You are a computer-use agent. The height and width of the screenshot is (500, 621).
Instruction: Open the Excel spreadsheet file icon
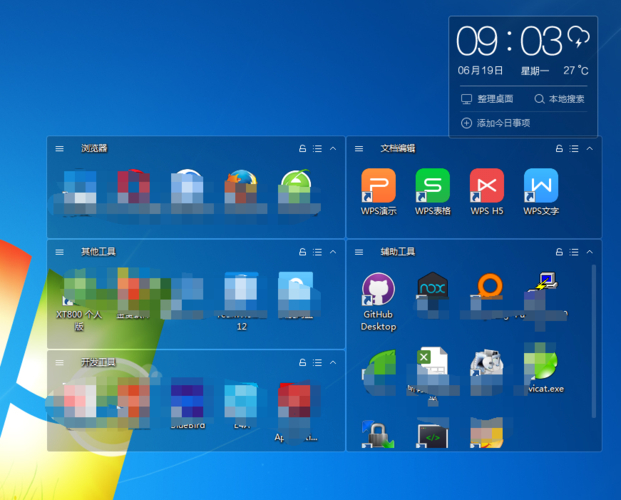(432, 365)
